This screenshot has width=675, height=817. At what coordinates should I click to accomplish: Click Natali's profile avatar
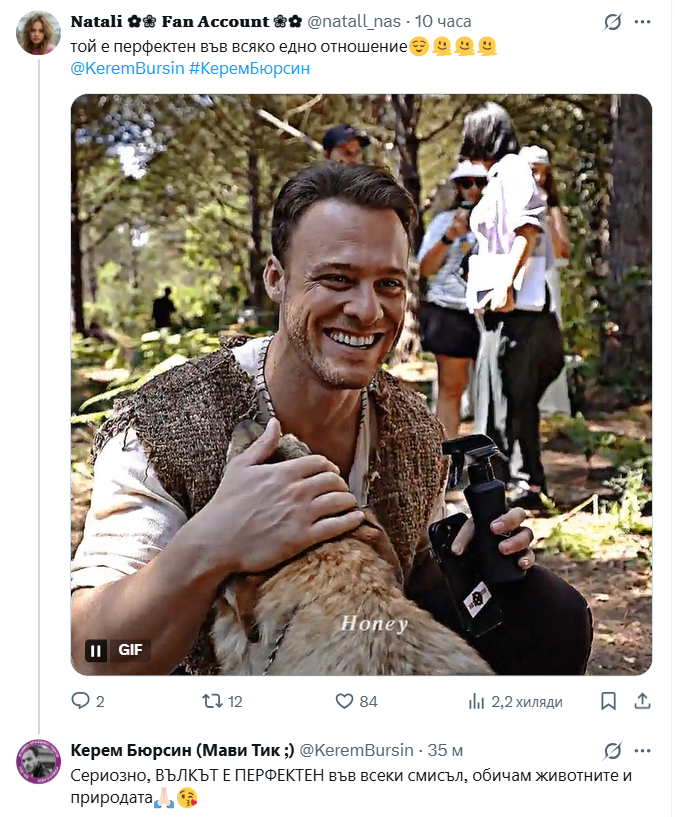pos(39,34)
